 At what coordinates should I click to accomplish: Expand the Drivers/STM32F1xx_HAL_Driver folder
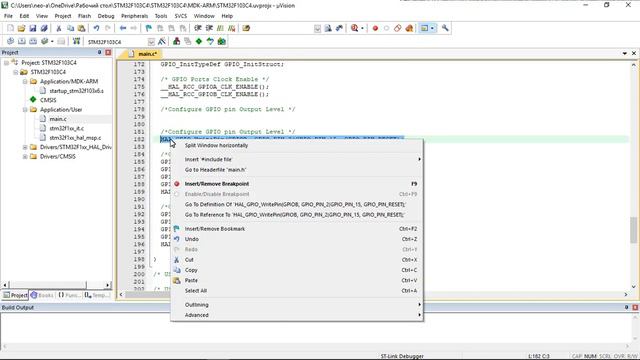pyautogui.click(x=25, y=147)
